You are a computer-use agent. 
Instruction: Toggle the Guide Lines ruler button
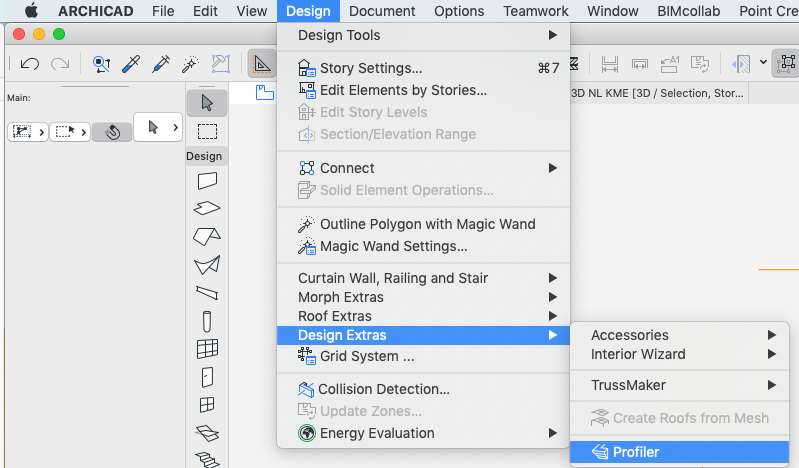(x=262, y=64)
